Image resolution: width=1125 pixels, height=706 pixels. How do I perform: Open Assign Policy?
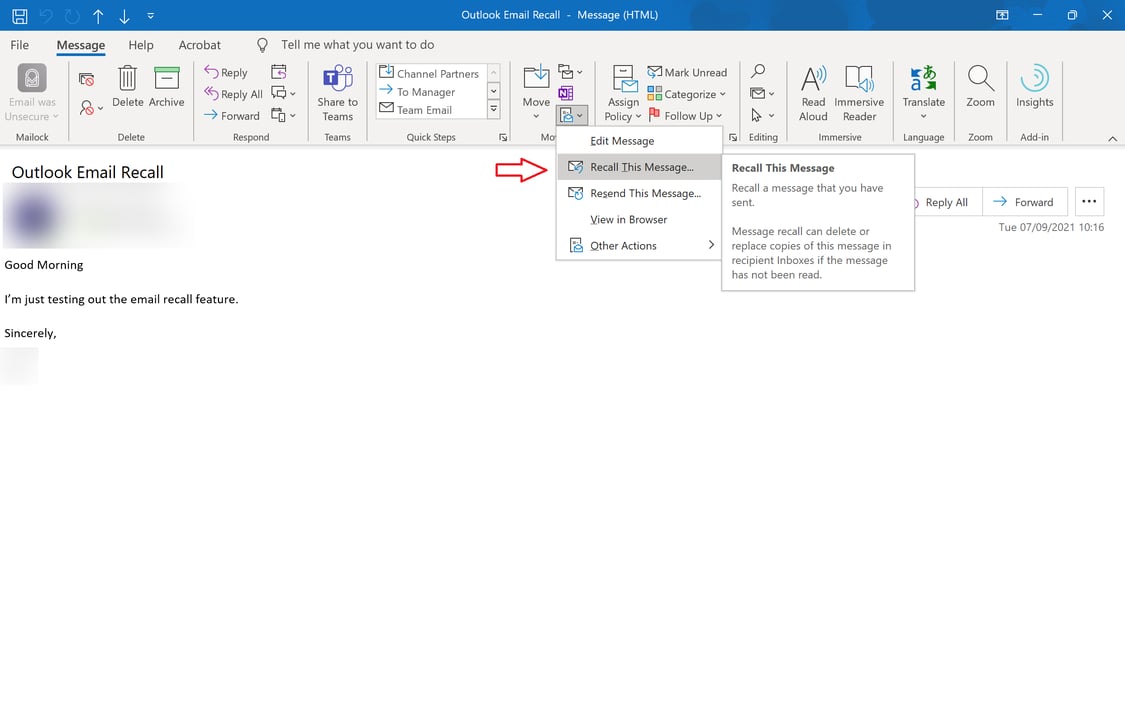[622, 95]
